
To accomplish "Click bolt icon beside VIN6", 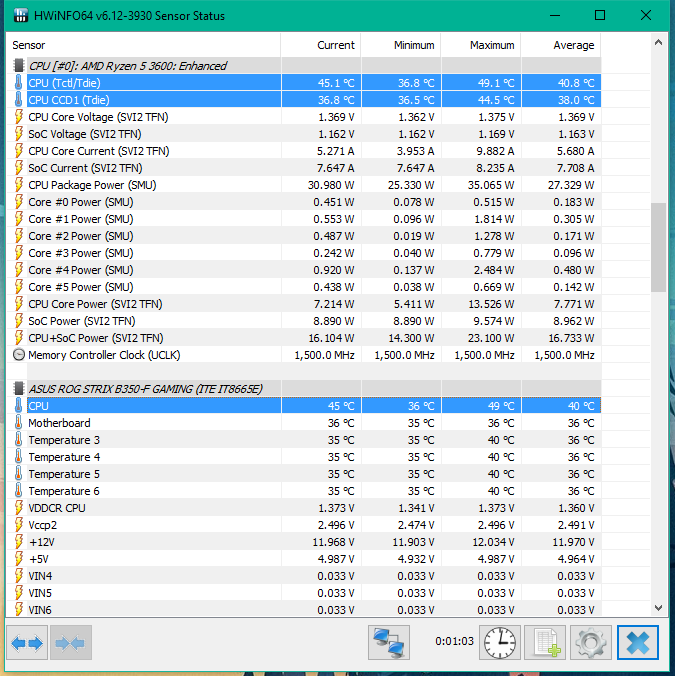I will (18, 610).
